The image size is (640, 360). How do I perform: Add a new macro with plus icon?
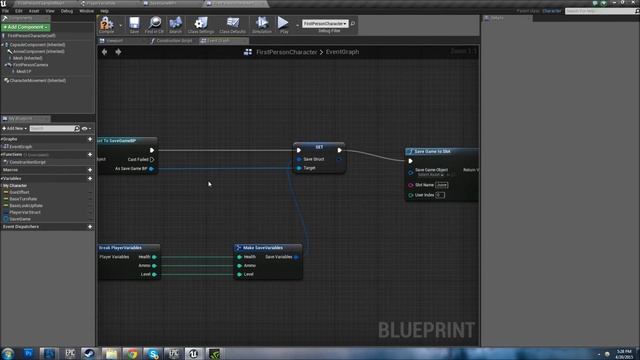point(90,170)
